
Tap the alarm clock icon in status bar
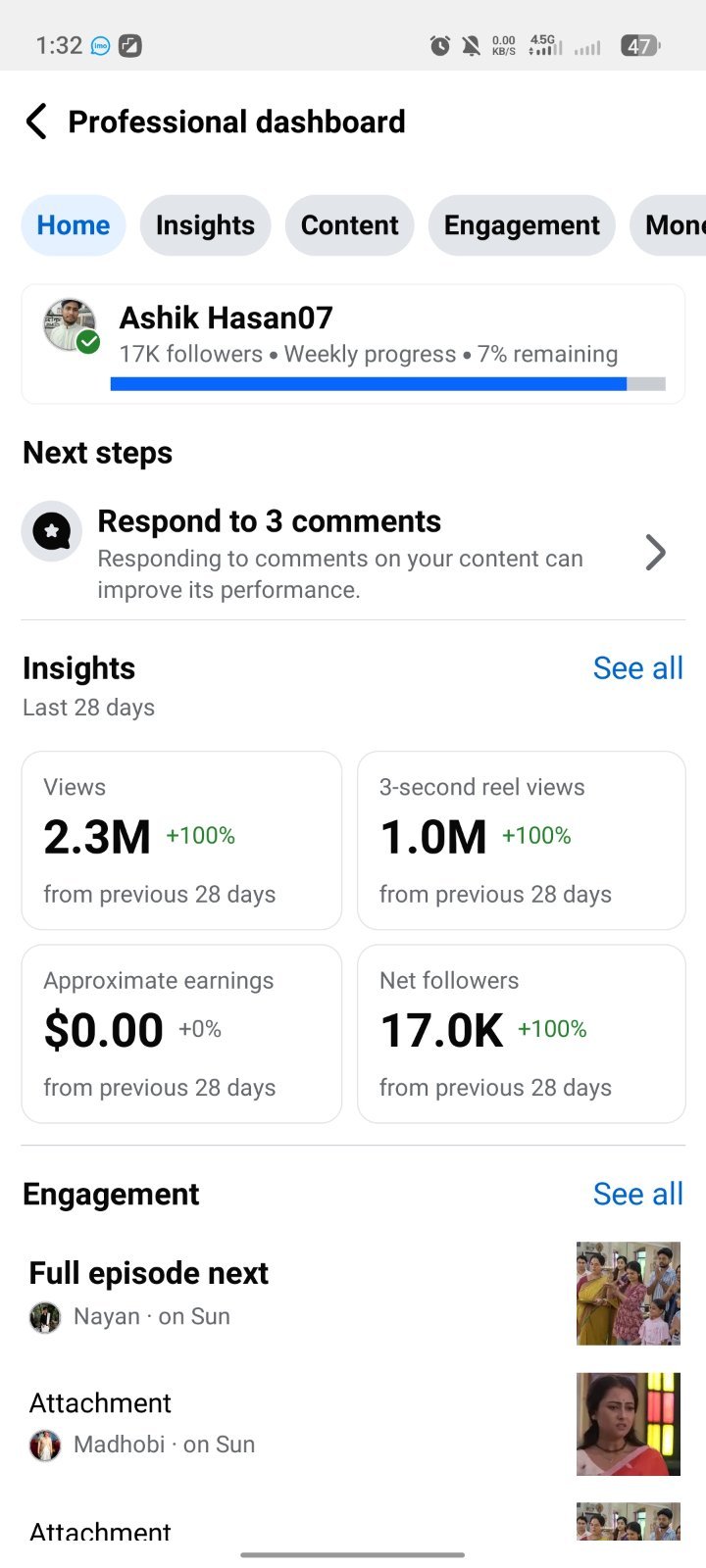click(x=440, y=45)
